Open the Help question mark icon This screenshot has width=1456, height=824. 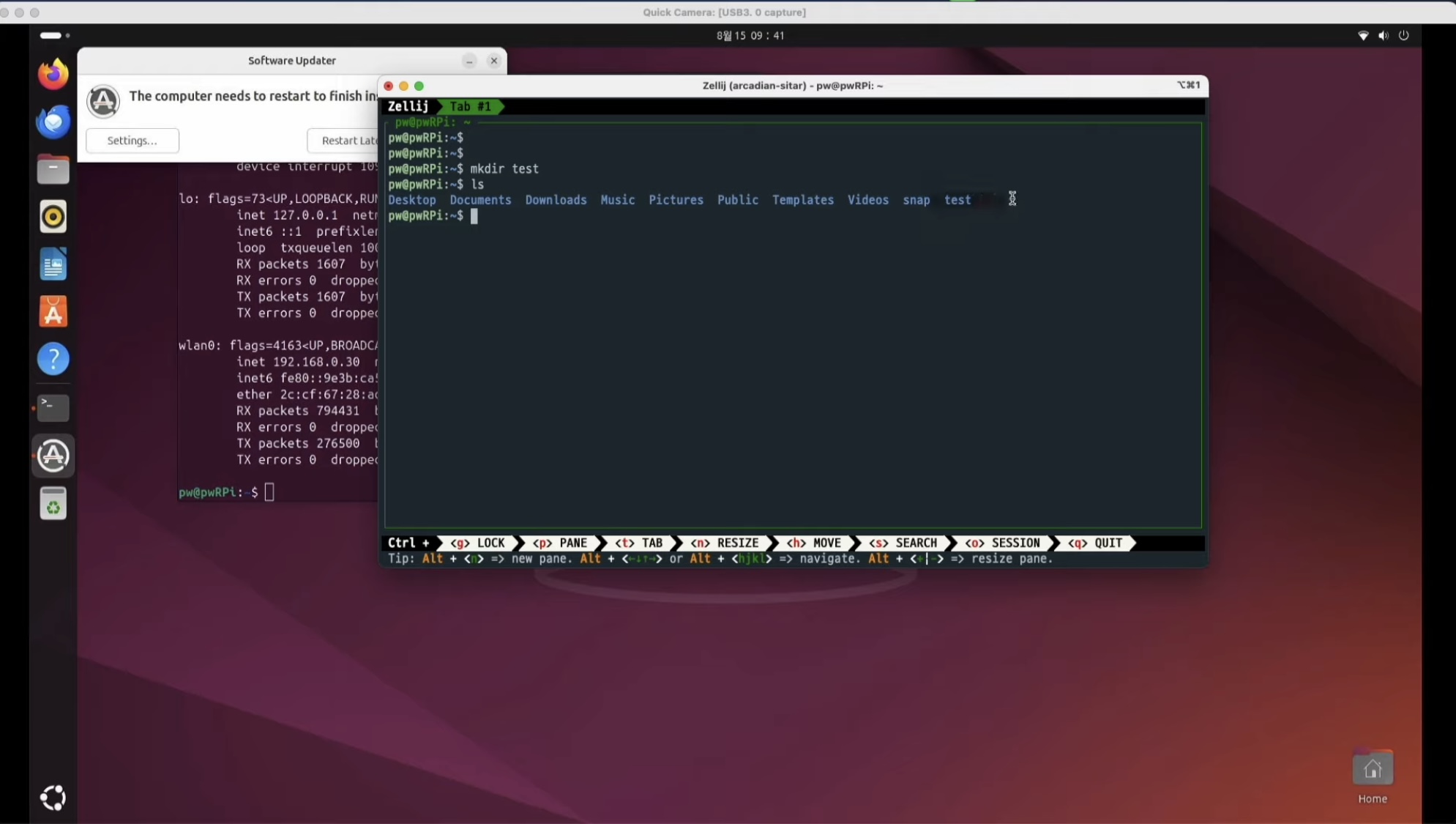[53, 360]
